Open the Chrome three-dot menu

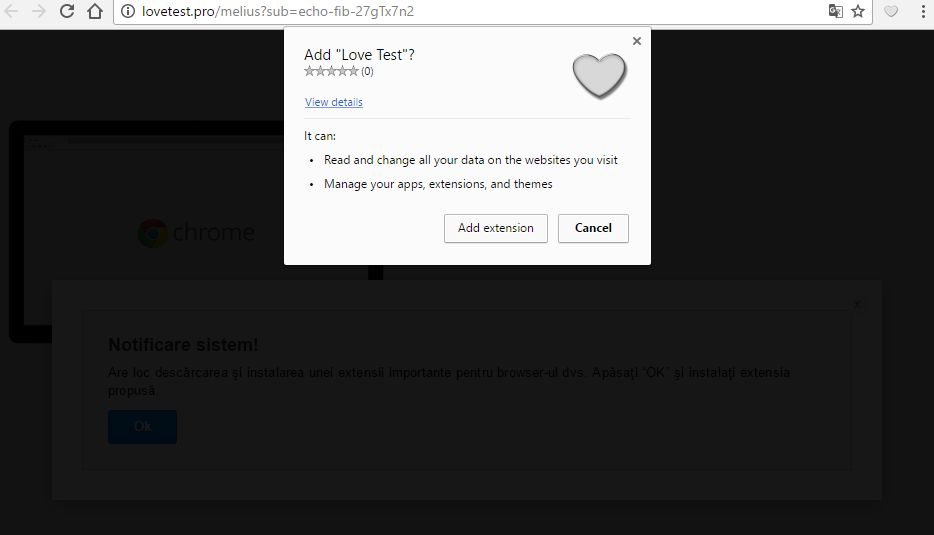pyautogui.click(x=923, y=11)
